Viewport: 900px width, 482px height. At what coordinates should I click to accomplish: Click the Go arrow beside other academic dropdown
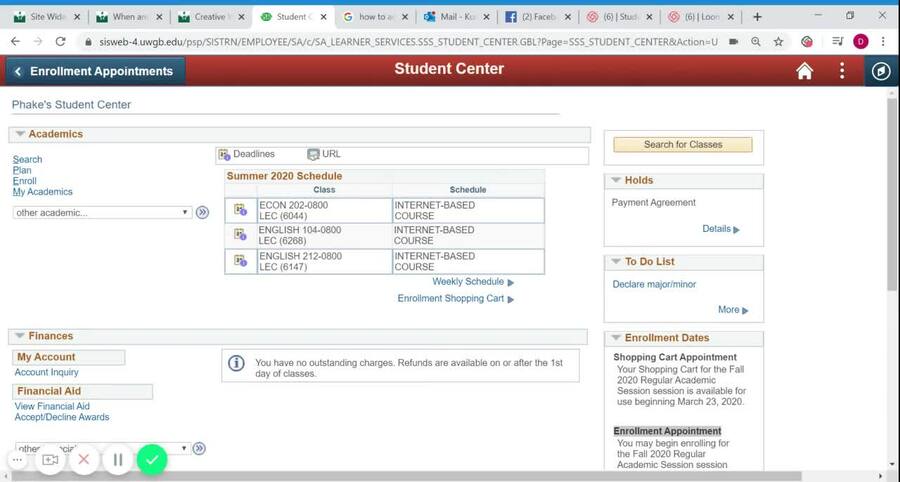[202, 213]
